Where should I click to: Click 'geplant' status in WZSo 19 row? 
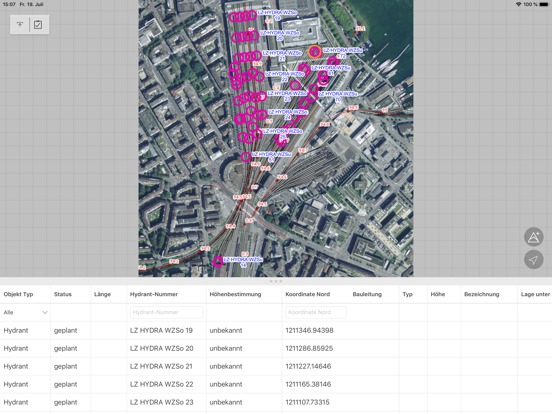pos(65,331)
